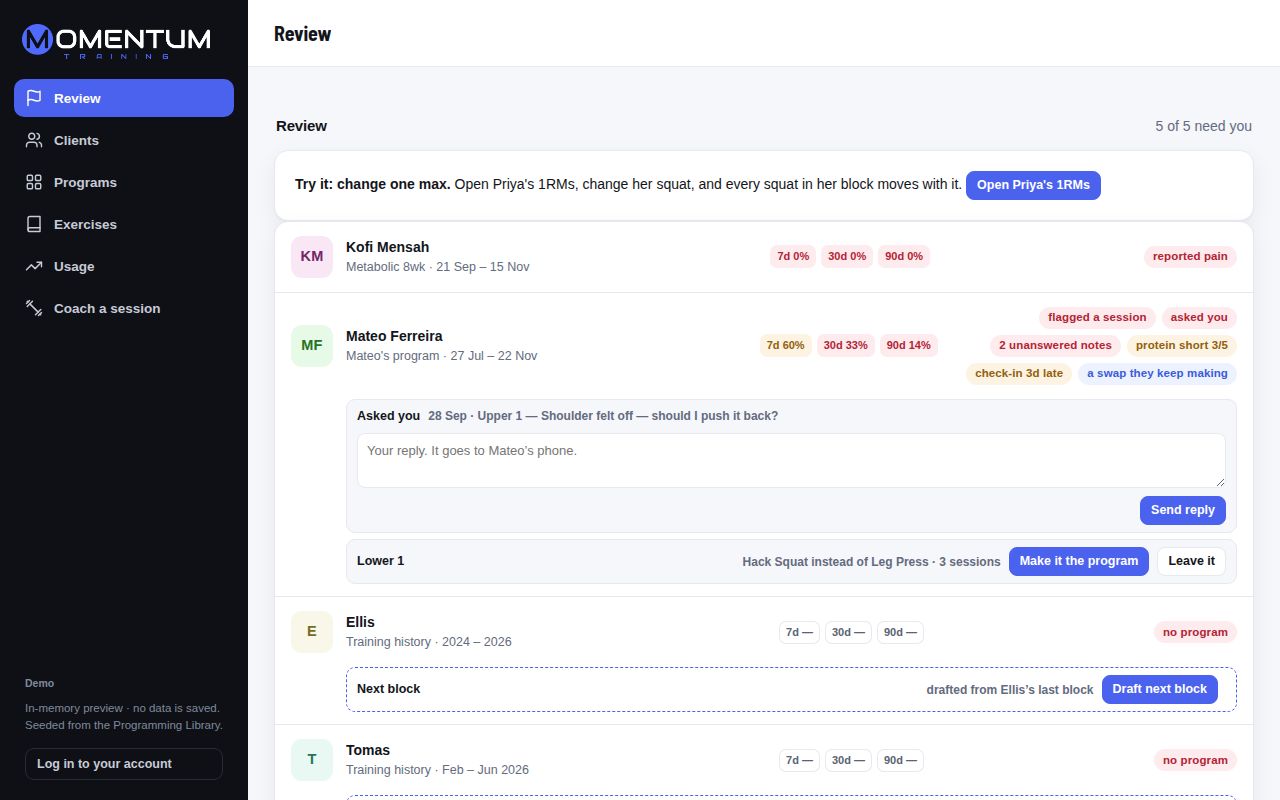
Task: Click the grid icon beside Programs
Action: 34,182
